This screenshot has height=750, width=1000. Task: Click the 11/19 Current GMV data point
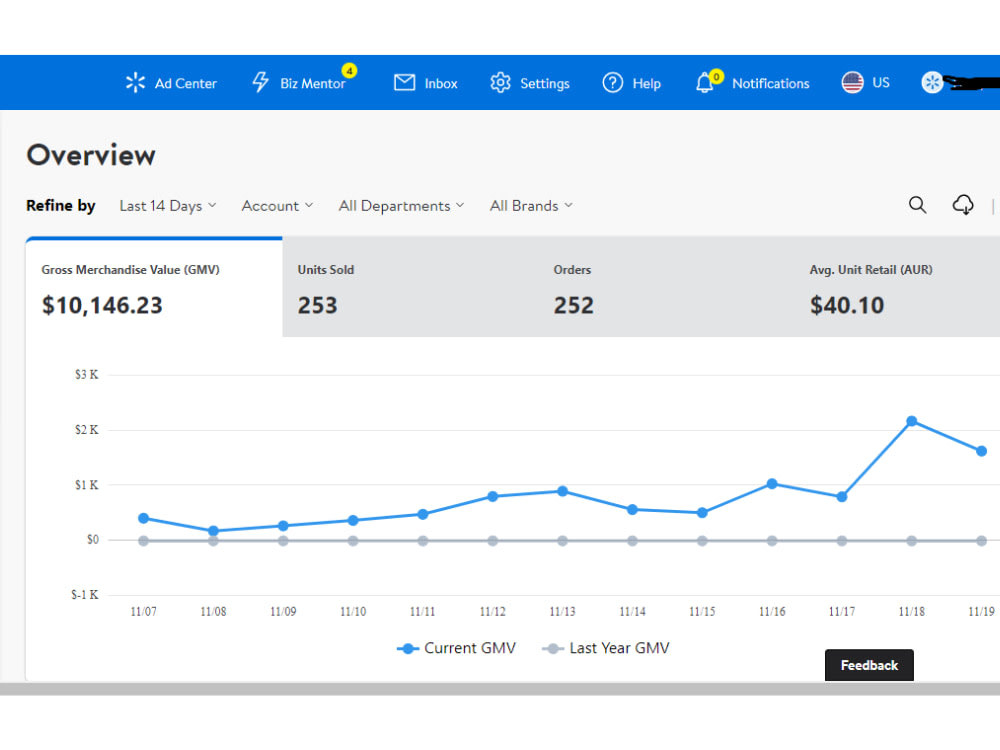click(x=982, y=451)
